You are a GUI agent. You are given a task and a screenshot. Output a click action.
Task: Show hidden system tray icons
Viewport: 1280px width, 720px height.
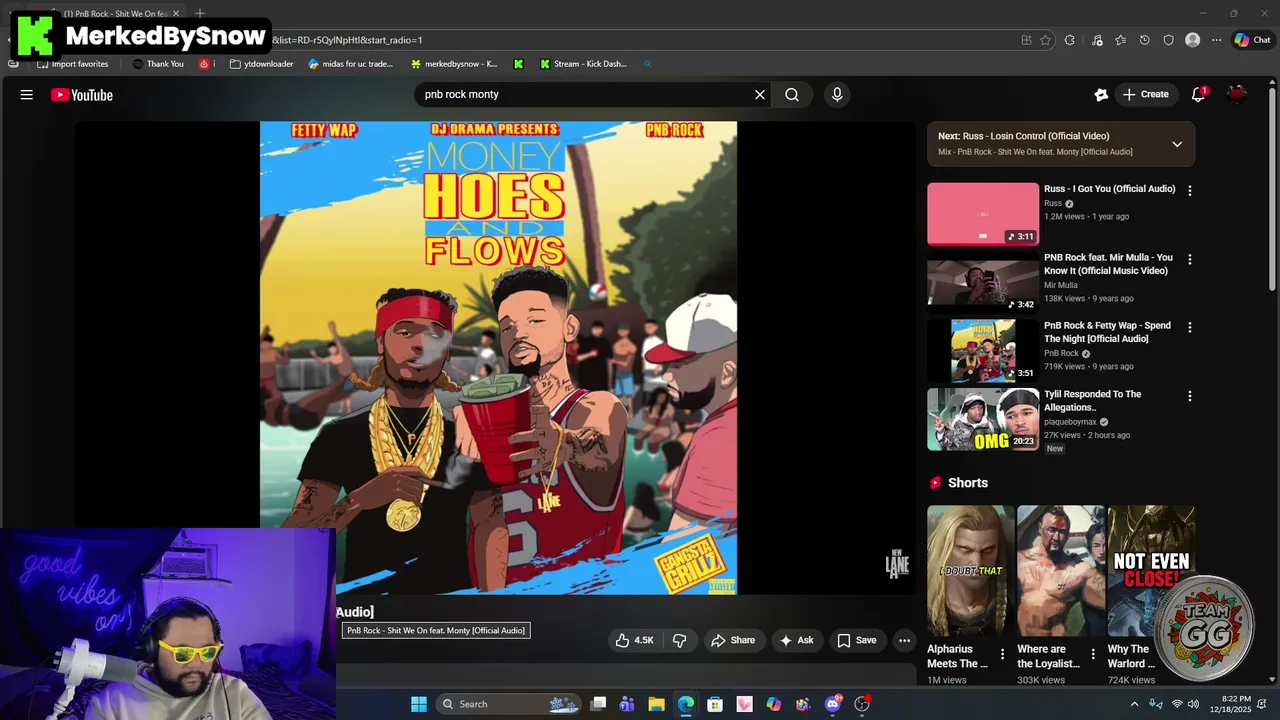click(x=1134, y=704)
